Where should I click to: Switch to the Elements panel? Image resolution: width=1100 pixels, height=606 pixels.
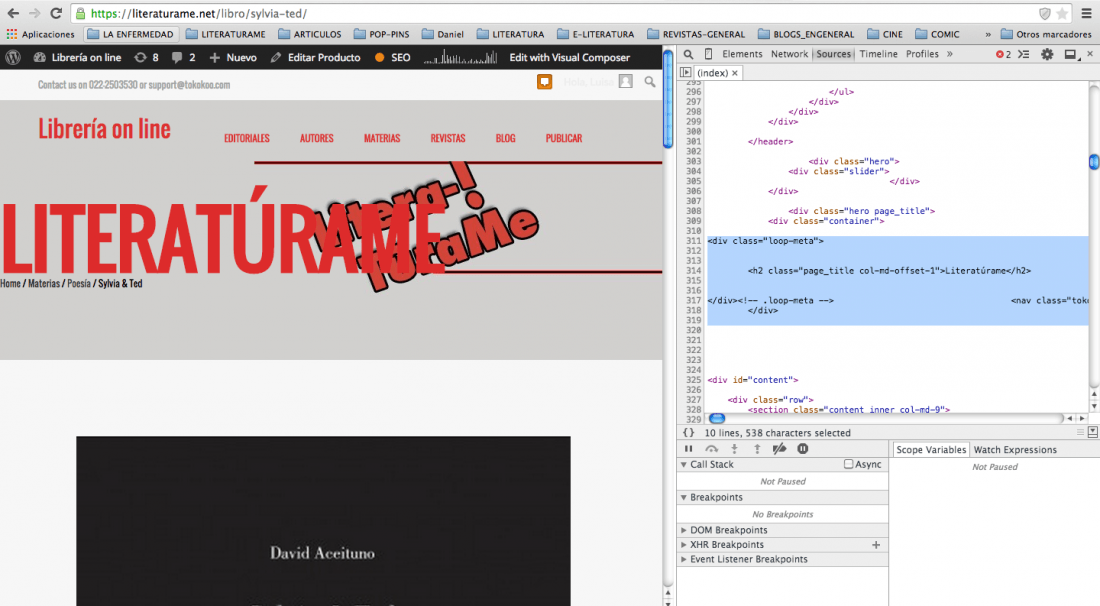coord(742,54)
